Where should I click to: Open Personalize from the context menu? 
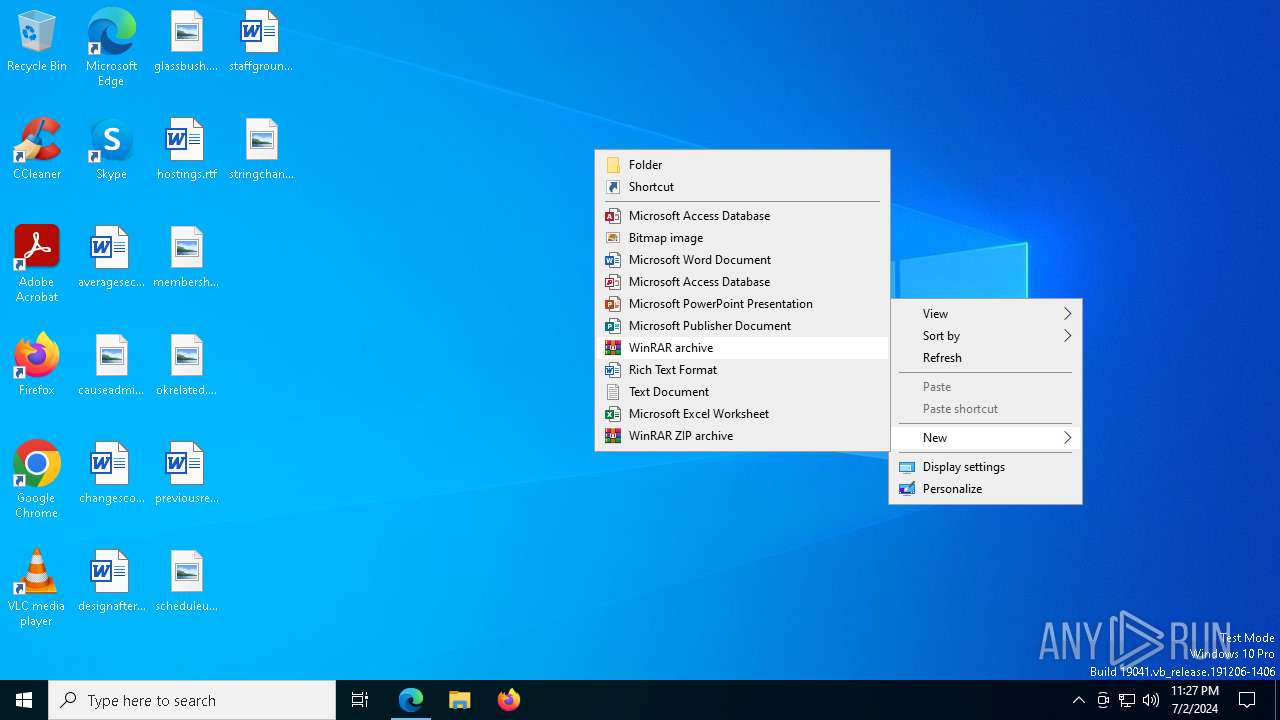click(x=985, y=489)
